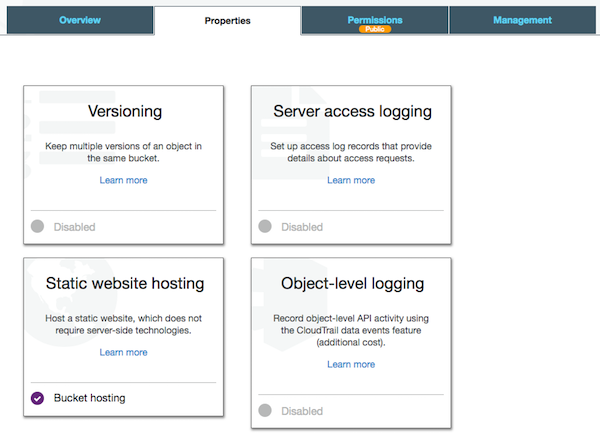Click Disabled text in Server access logging card
Viewport: 600px width, 435px height.
pos(302,227)
